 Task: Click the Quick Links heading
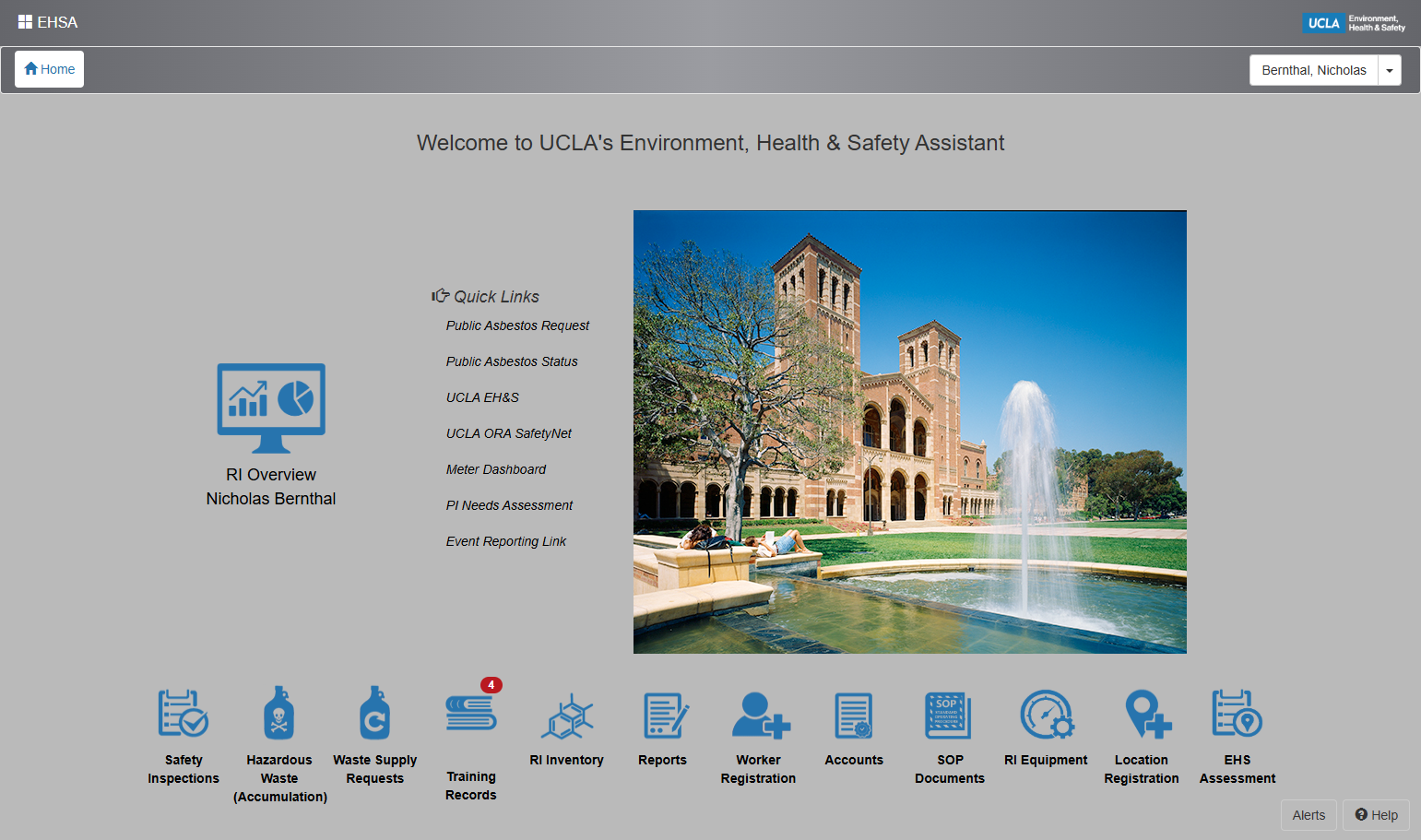[486, 296]
